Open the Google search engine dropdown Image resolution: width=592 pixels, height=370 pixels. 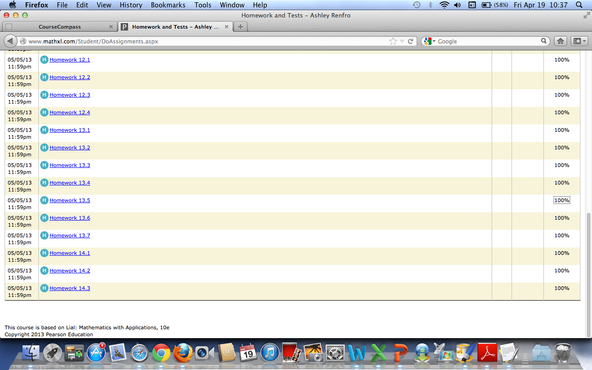pos(429,41)
